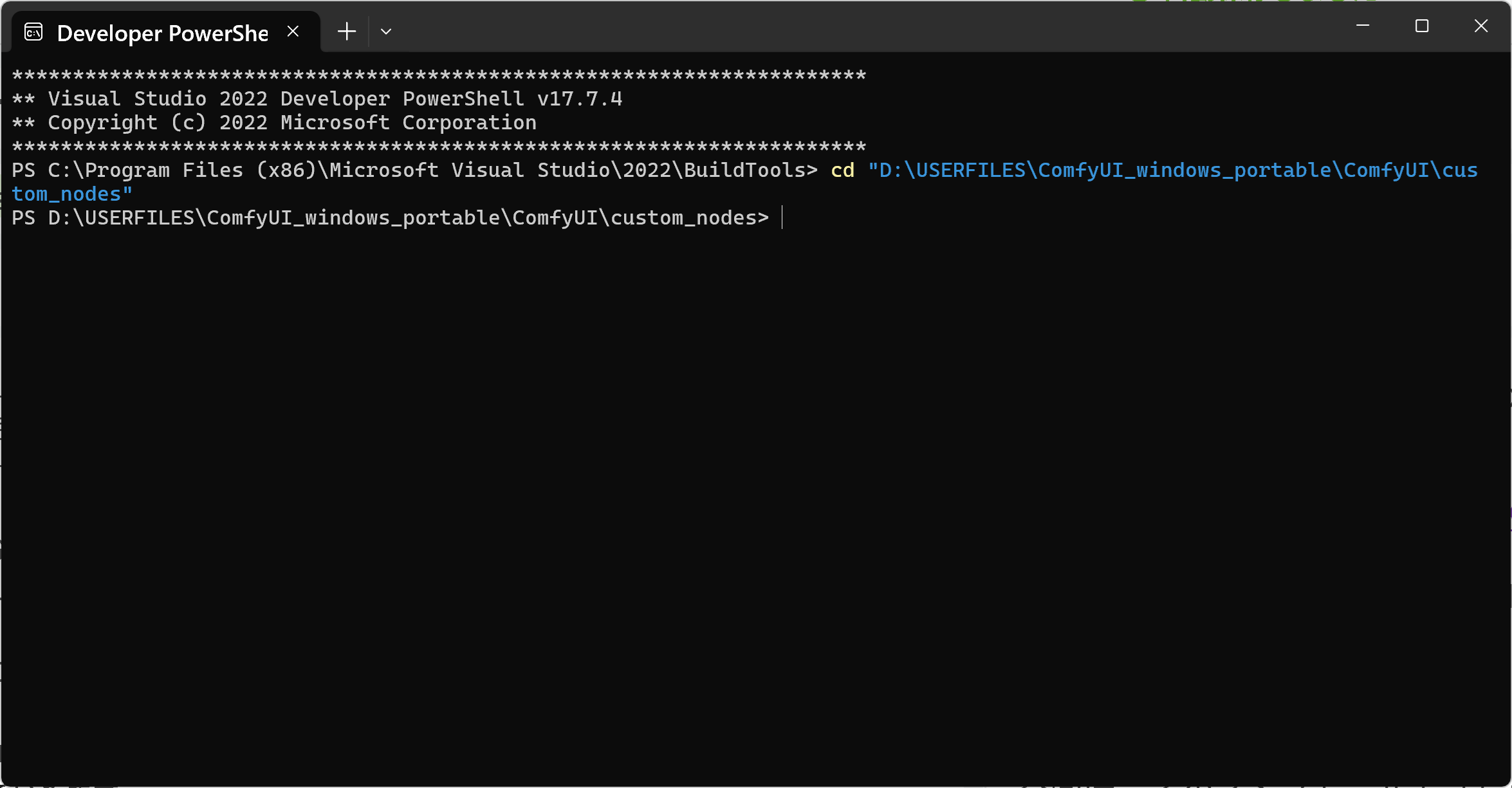Click the top asterisk banner row
Screen dimensions: 1512x788
438,74
